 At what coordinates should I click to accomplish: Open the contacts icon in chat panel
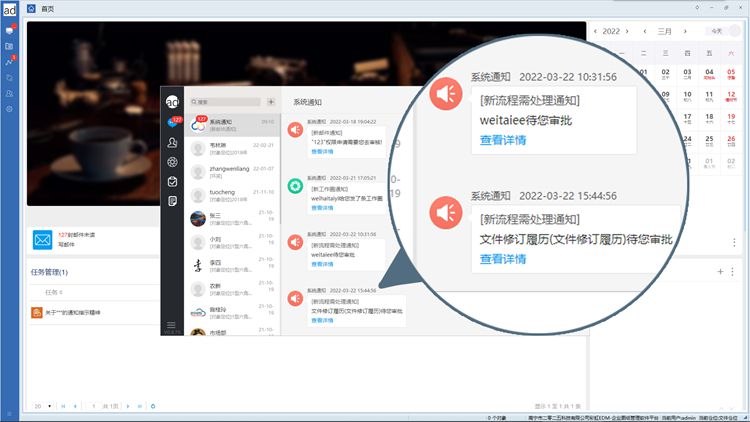pos(172,142)
